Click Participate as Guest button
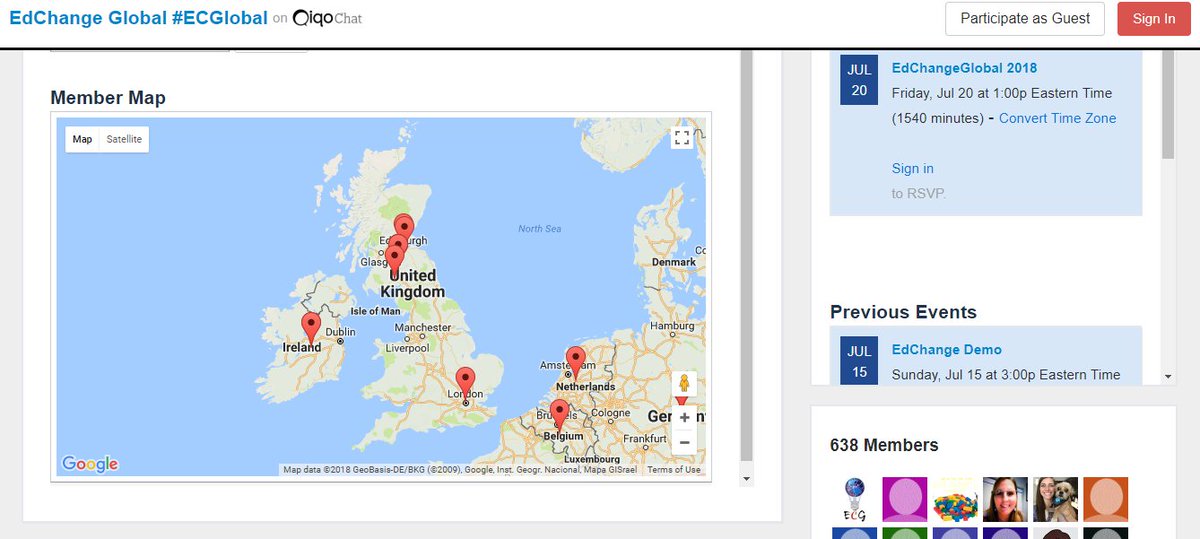This screenshot has height=539, width=1200. (x=1025, y=19)
